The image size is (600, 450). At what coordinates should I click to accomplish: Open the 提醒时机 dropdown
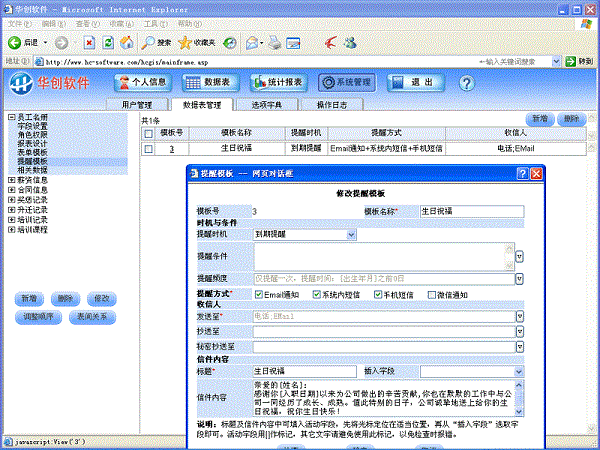click(x=351, y=235)
